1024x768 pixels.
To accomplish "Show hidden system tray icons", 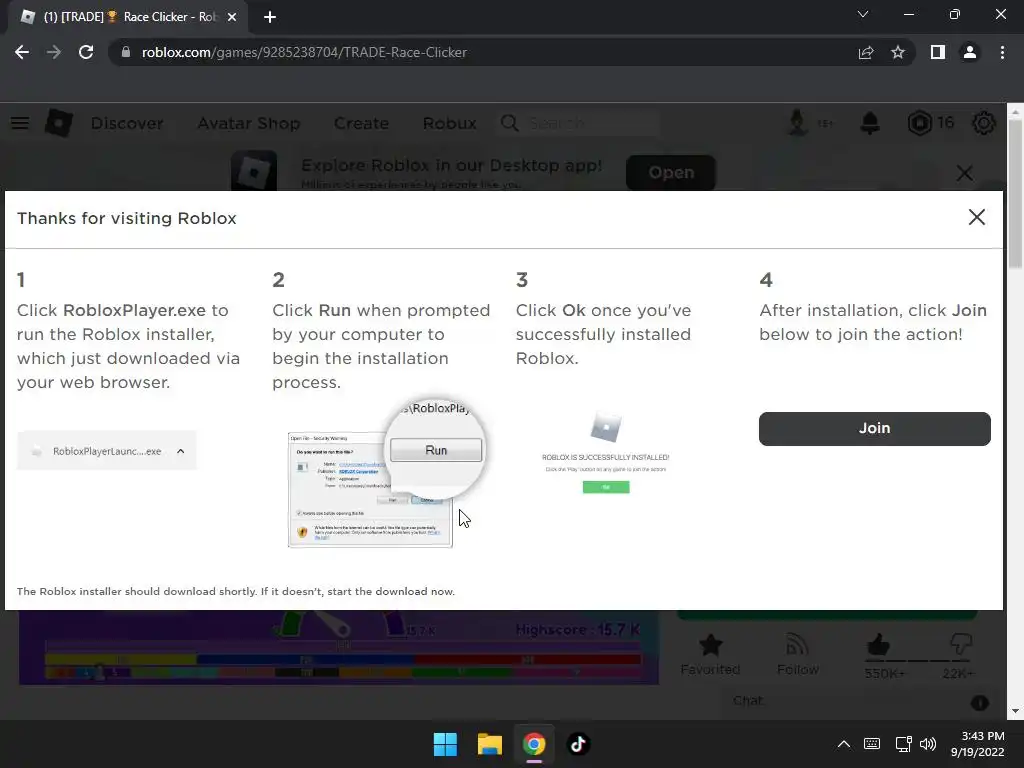I will click(844, 744).
